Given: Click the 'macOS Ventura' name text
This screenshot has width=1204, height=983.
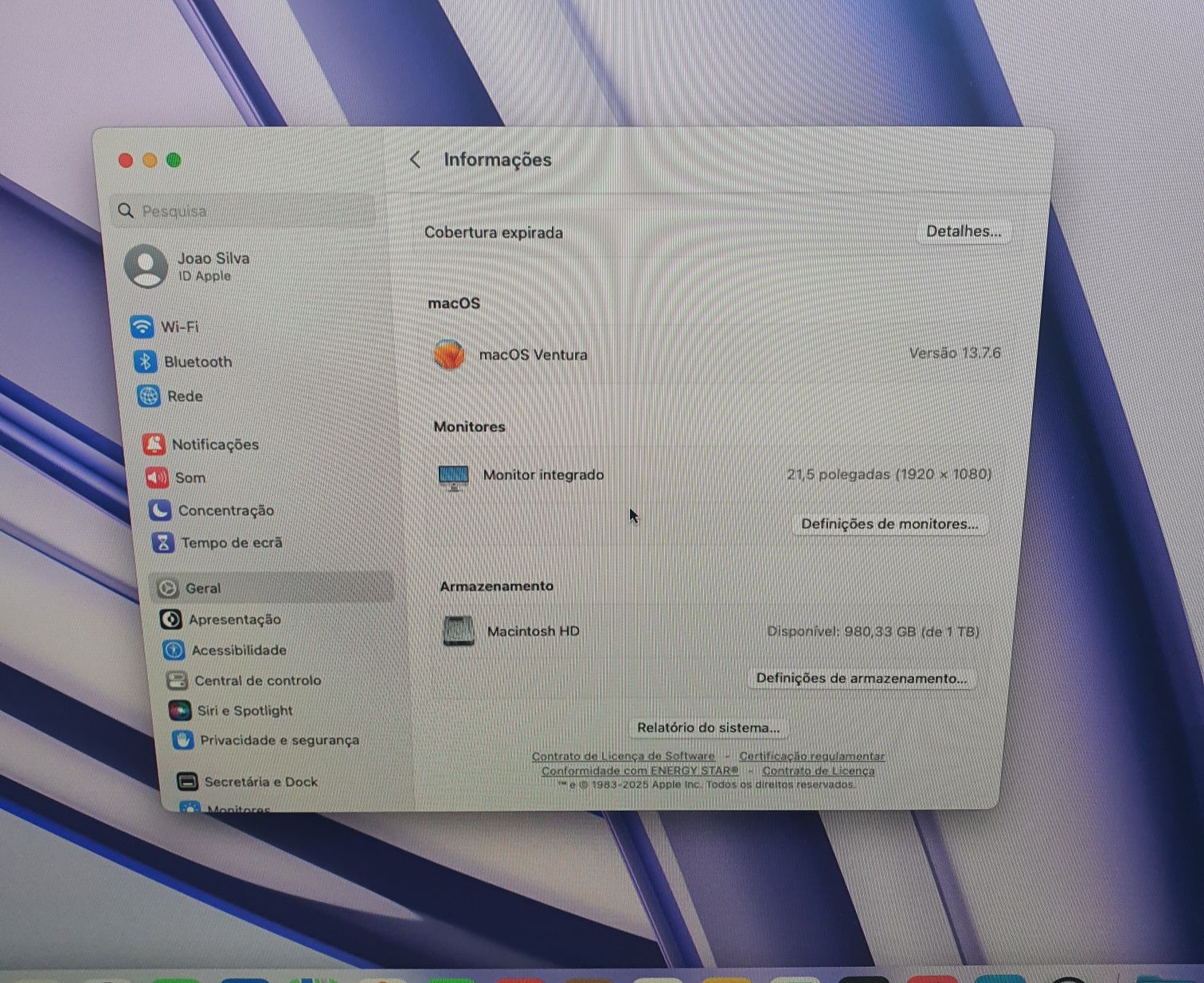Looking at the screenshot, I should click(x=534, y=354).
